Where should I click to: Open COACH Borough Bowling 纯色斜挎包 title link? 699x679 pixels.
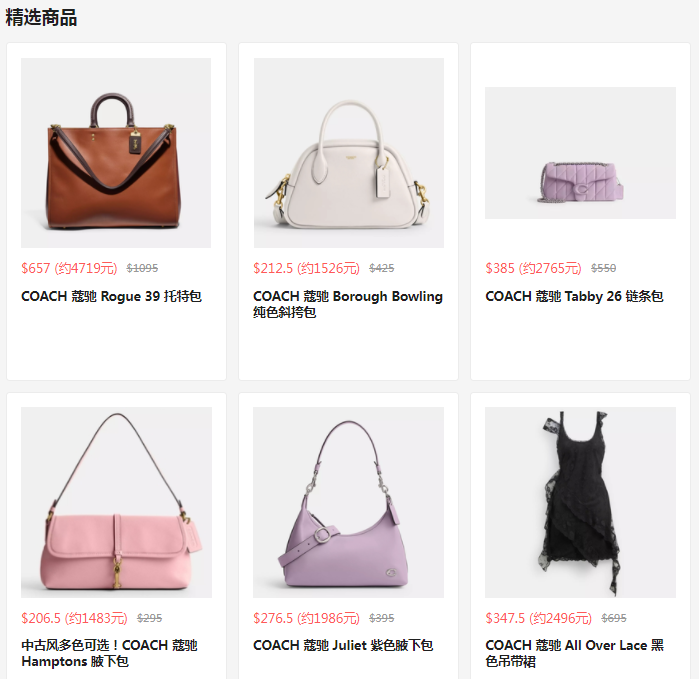point(348,304)
